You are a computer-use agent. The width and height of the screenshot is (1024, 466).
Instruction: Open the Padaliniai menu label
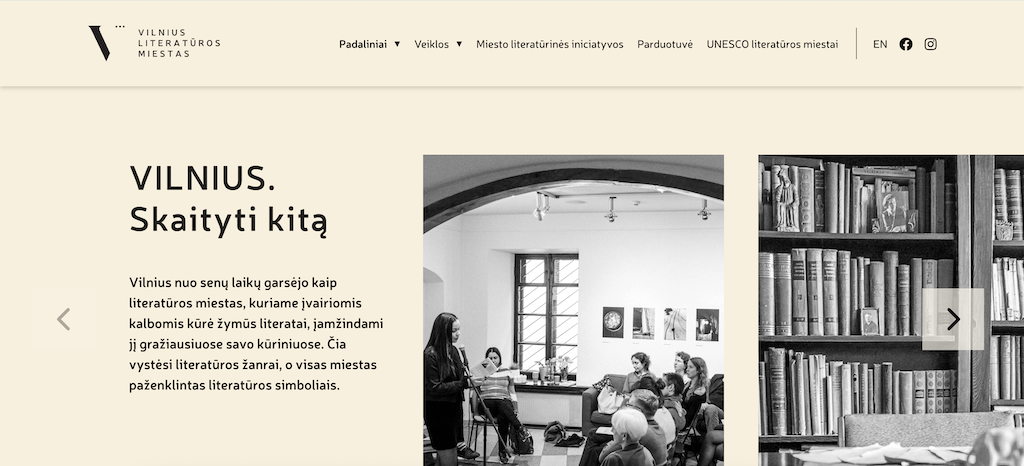362,44
